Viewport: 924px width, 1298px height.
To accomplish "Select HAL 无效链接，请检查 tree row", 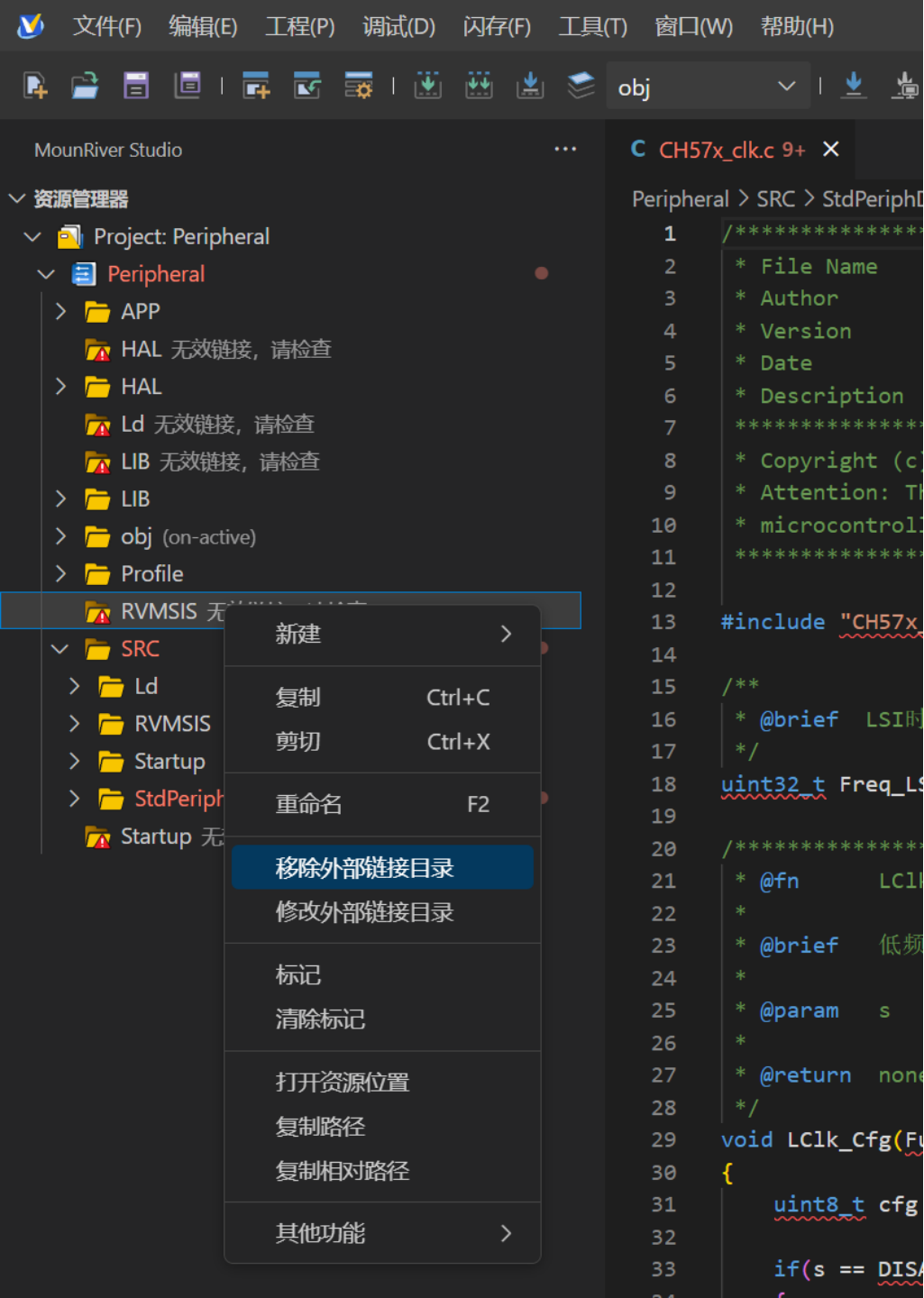I will [x=290, y=350].
